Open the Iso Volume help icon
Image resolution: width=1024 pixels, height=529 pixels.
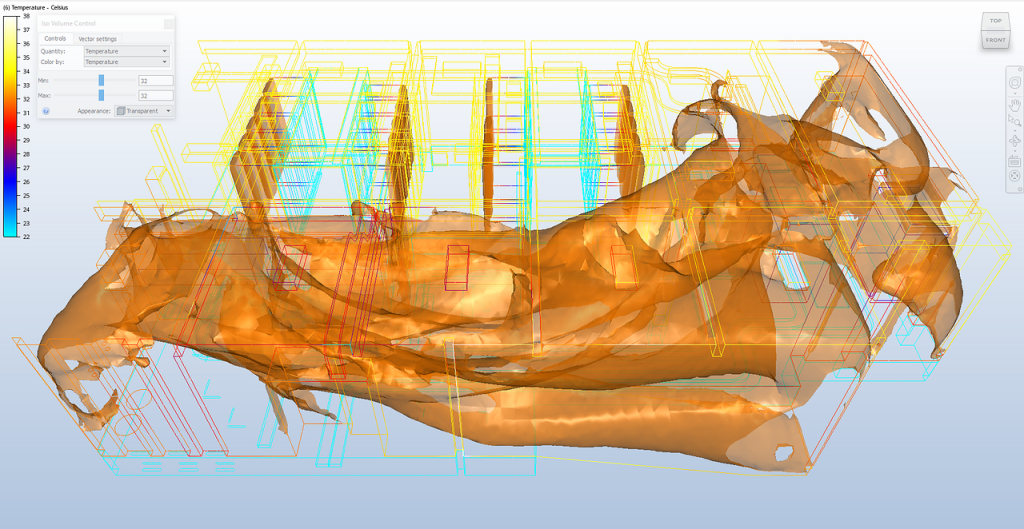[46, 111]
